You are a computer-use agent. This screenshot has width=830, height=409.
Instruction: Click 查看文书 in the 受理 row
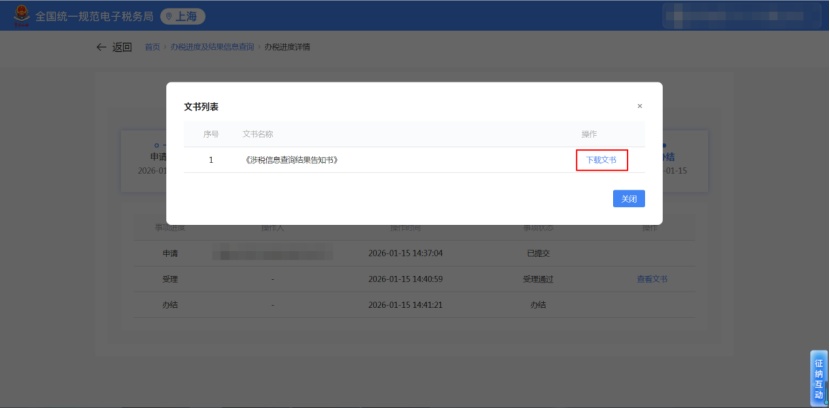[652, 279]
